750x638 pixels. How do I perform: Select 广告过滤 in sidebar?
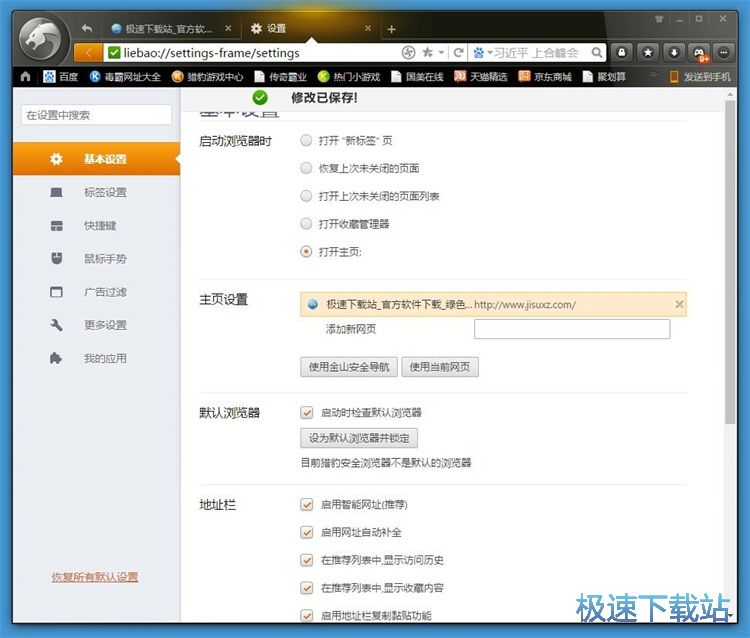(x=97, y=292)
